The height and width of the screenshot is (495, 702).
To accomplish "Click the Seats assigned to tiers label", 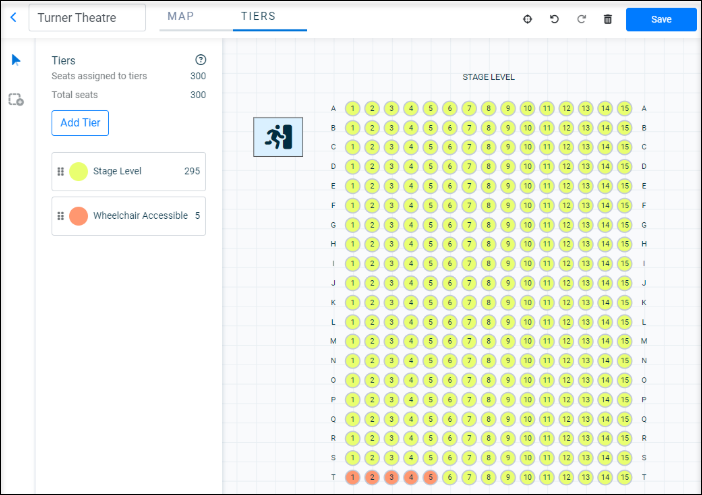I will (99, 76).
